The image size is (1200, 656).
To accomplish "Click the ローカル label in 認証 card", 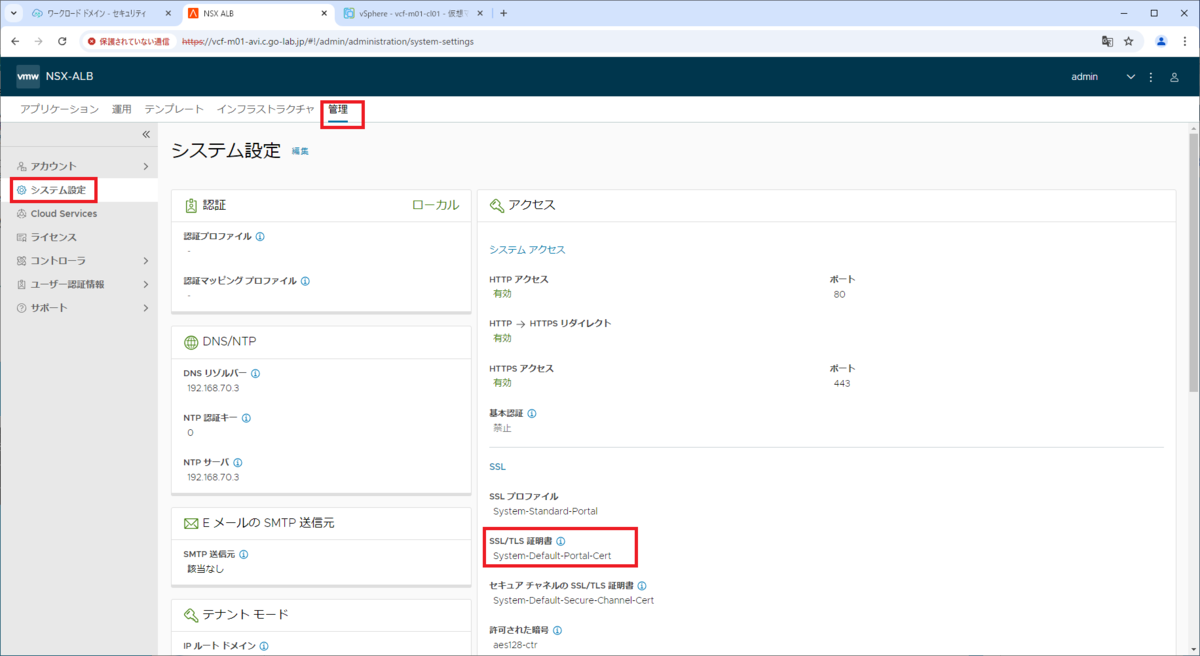I will (x=435, y=205).
